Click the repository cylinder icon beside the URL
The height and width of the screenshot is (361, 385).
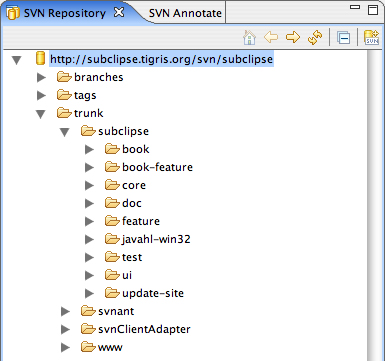pos(40,58)
